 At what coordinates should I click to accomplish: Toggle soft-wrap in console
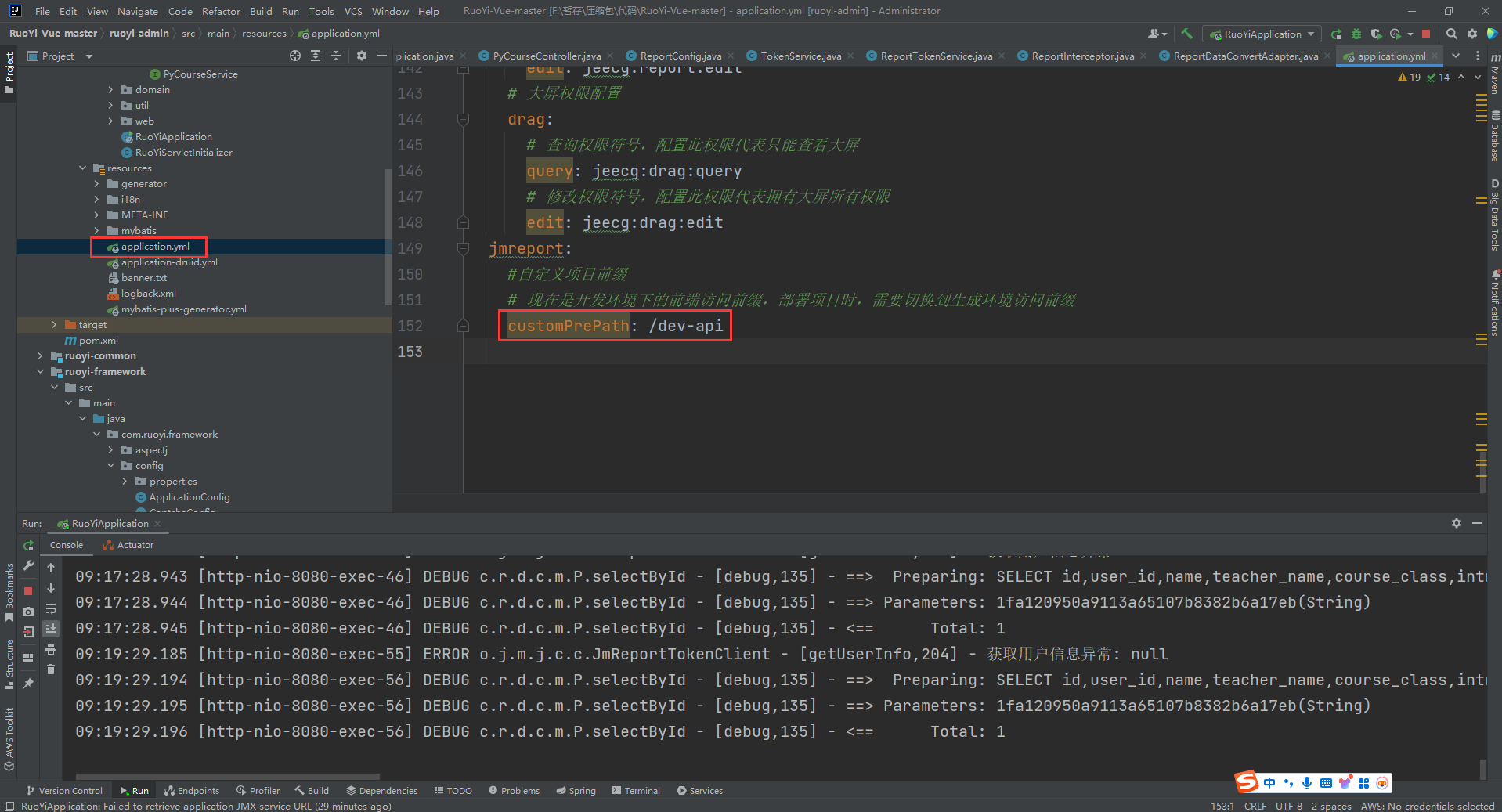coord(51,608)
